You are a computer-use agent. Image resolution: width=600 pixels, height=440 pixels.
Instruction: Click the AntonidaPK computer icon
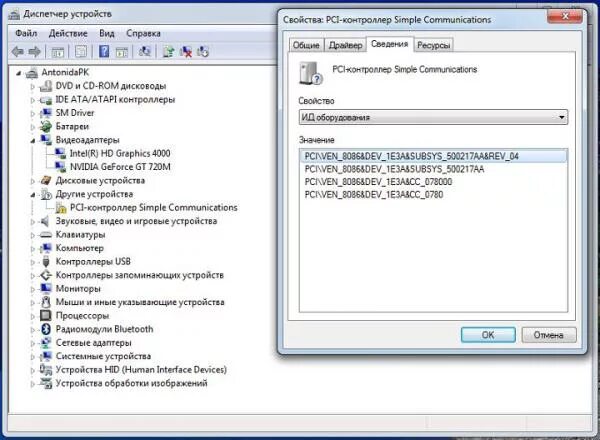[x=32, y=72]
